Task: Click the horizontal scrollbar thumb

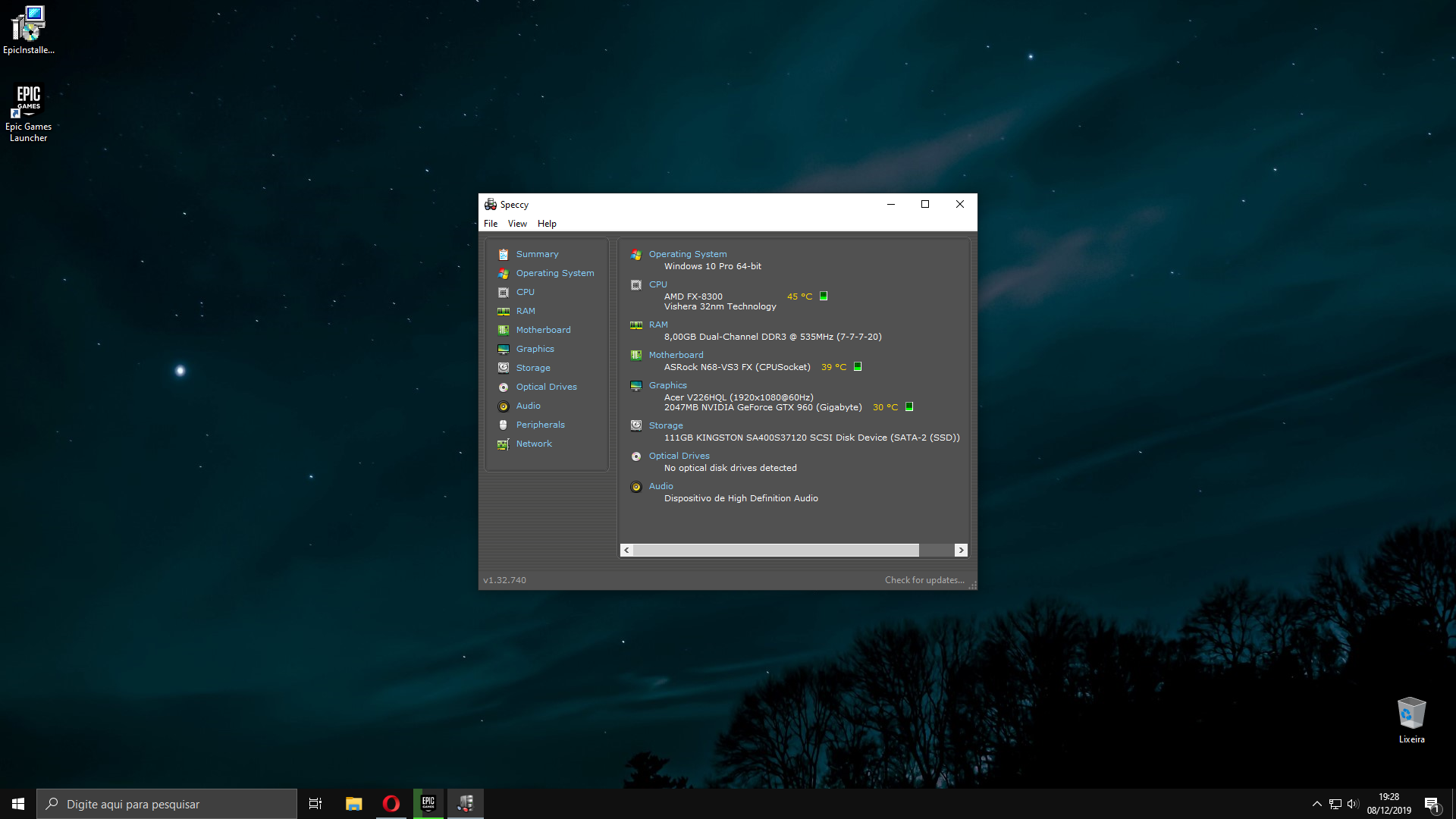Action: coord(776,551)
